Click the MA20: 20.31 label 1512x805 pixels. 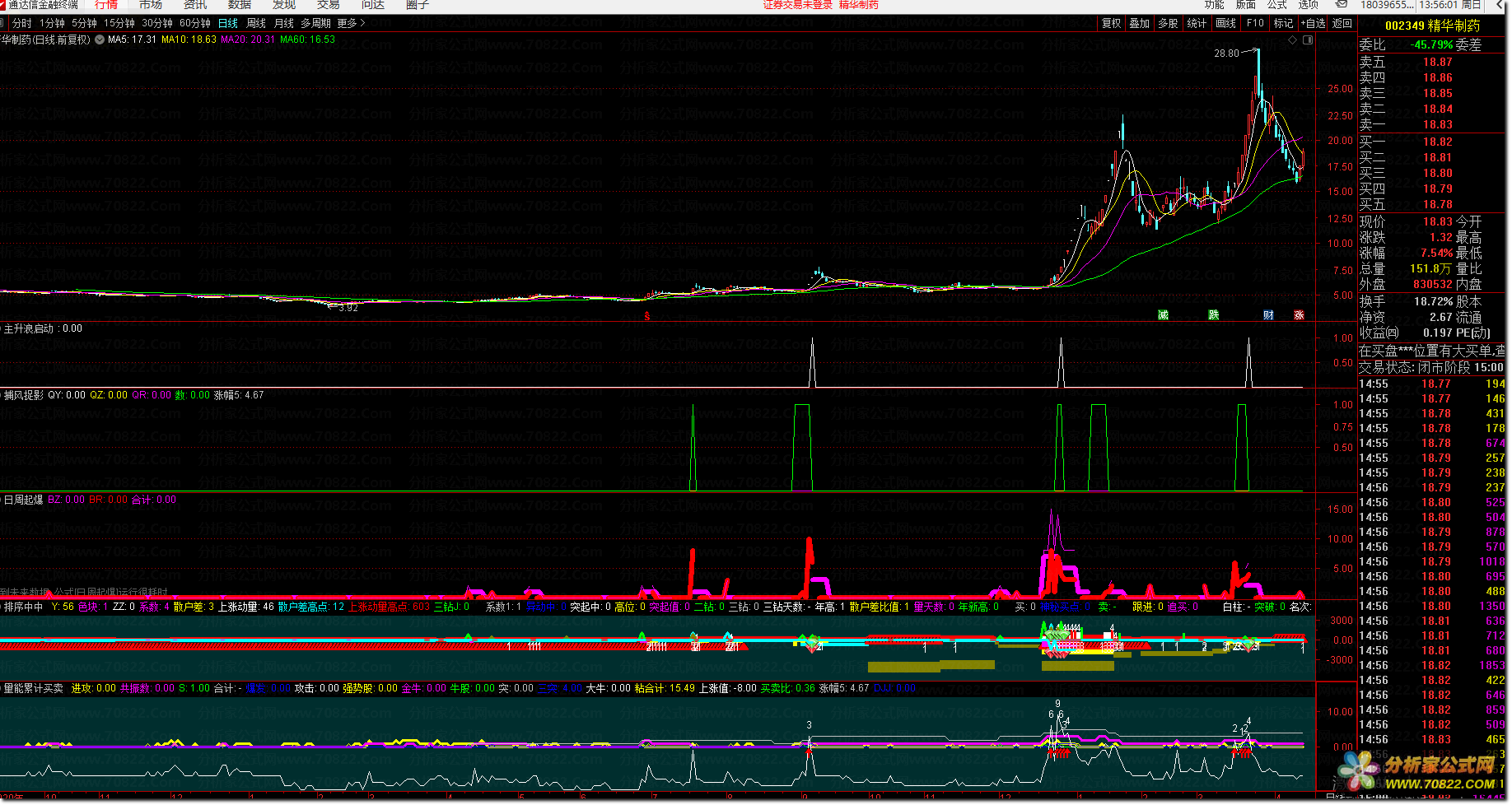[248, 40]
